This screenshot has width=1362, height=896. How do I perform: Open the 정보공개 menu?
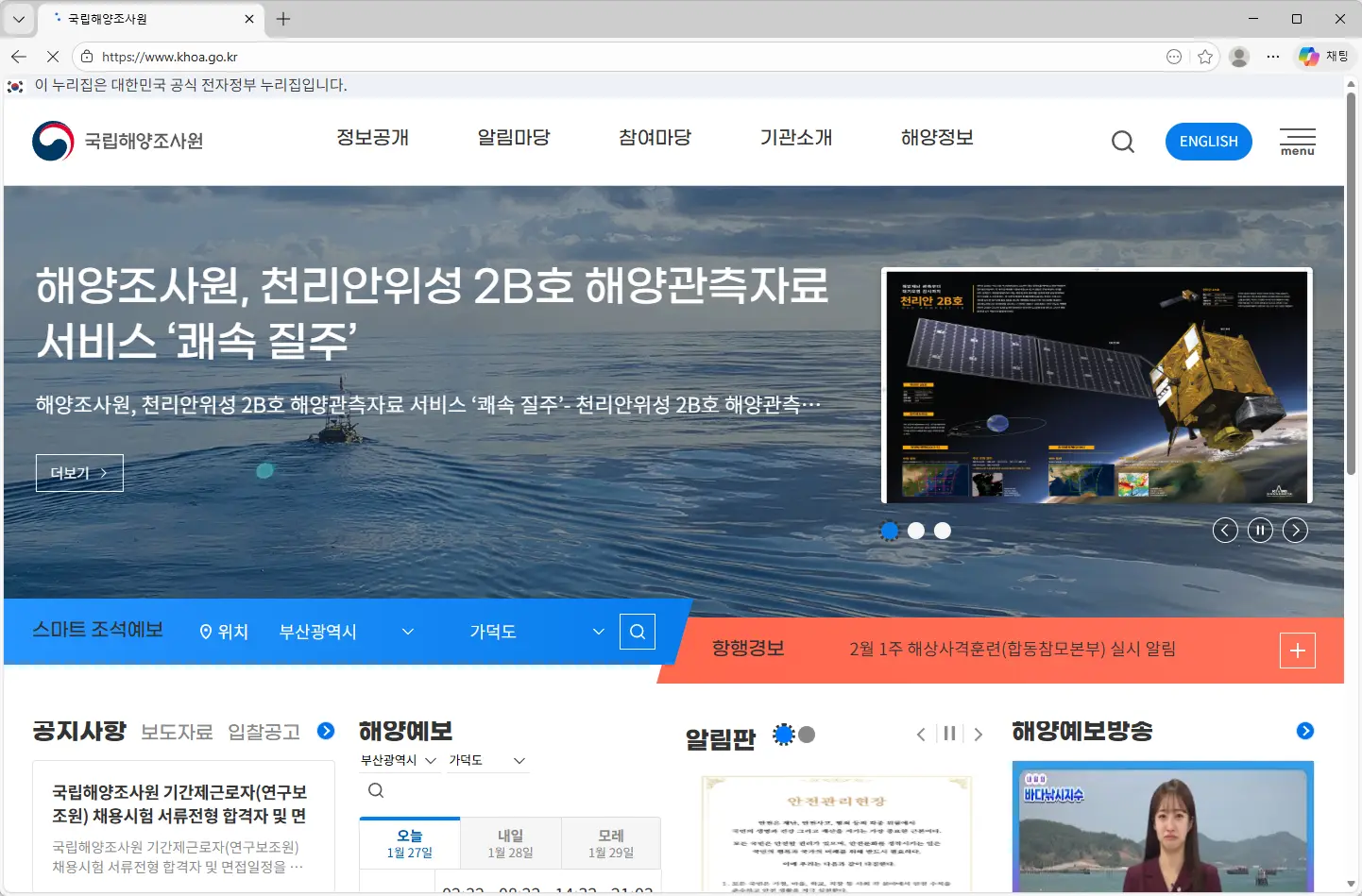pos(372,138)
